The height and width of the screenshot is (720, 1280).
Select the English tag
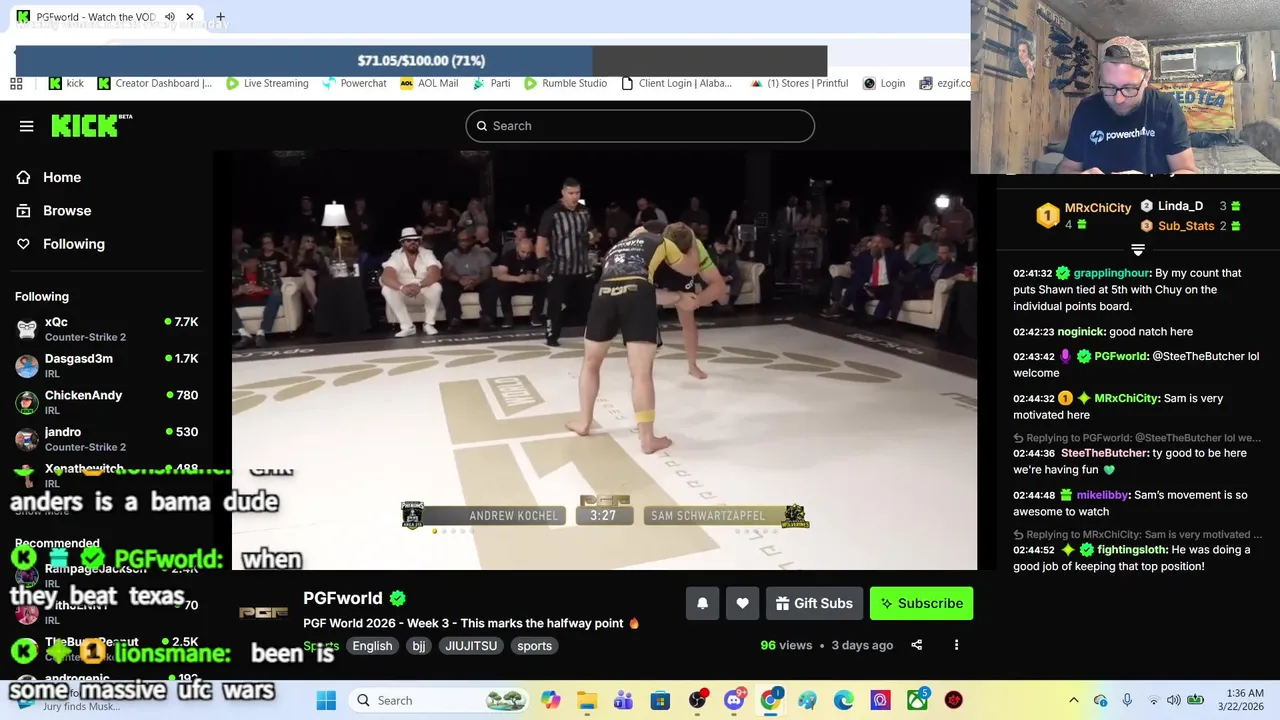pos(372,646)
